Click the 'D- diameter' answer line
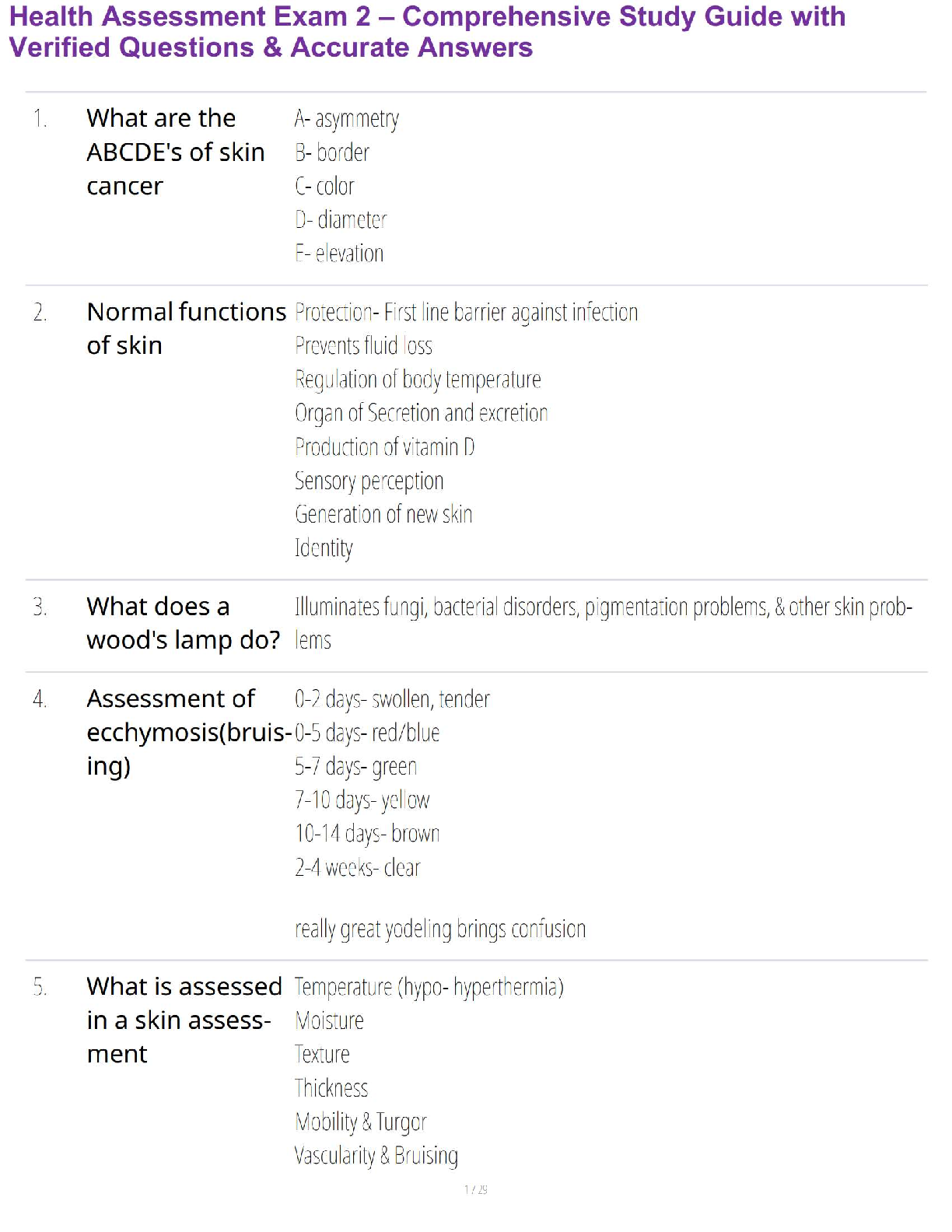The height and width of the screenshot is (1232, 952). coord(341,220)
